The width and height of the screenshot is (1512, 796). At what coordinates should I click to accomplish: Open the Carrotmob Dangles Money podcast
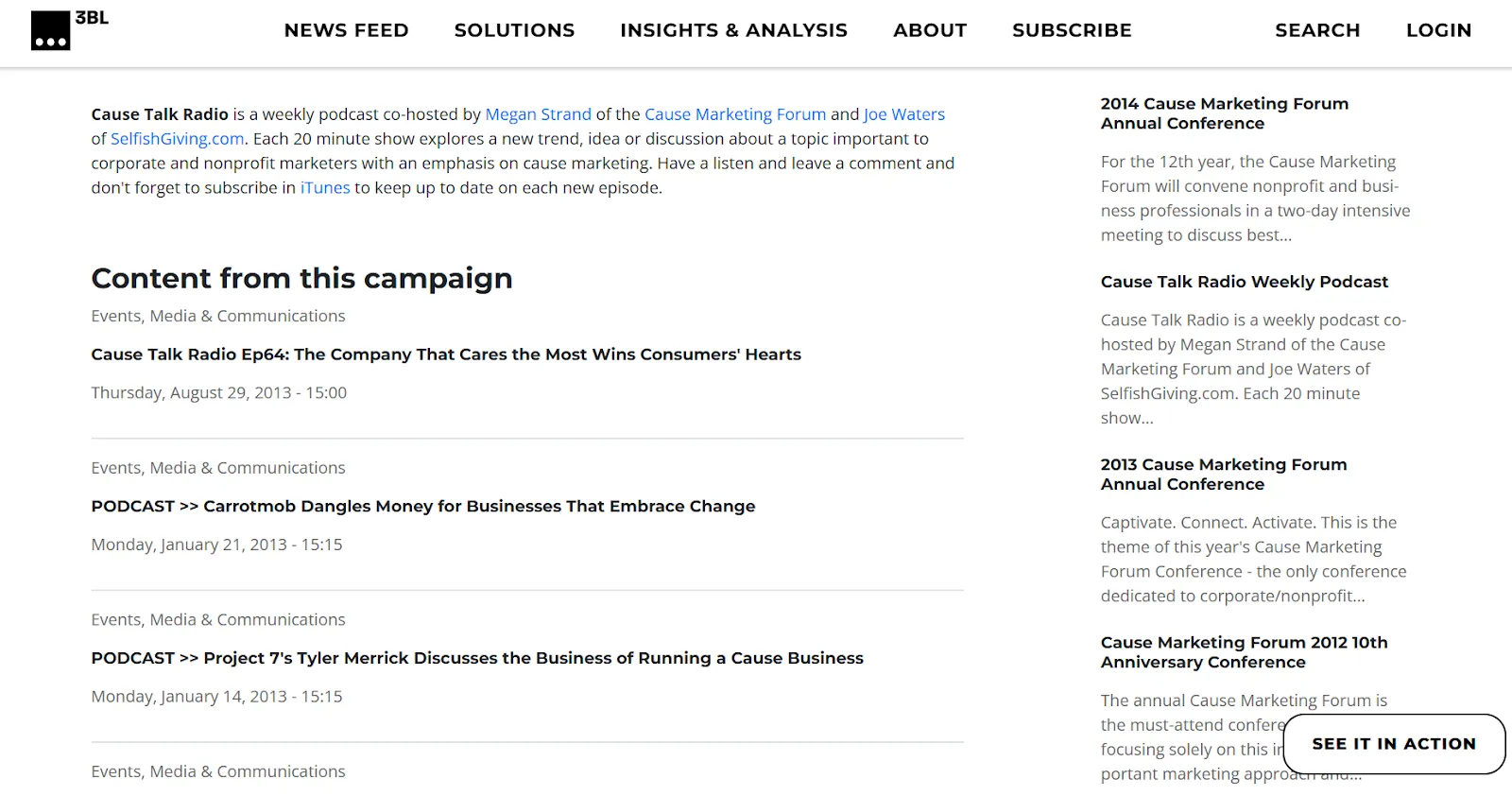pyautogui.click(x=423, y=507)
